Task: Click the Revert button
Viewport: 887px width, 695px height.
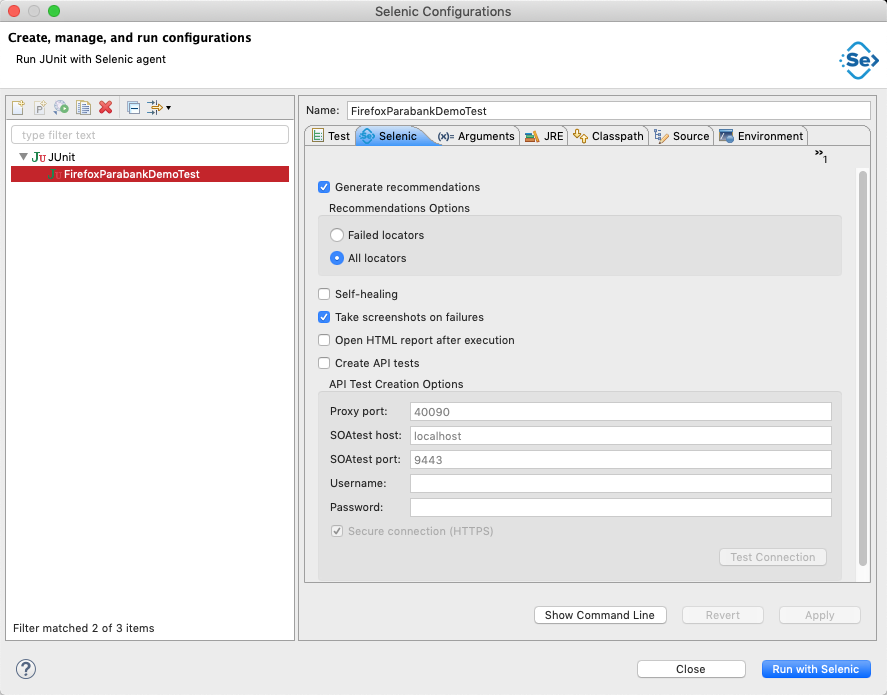Action: [x=722, y=615]
